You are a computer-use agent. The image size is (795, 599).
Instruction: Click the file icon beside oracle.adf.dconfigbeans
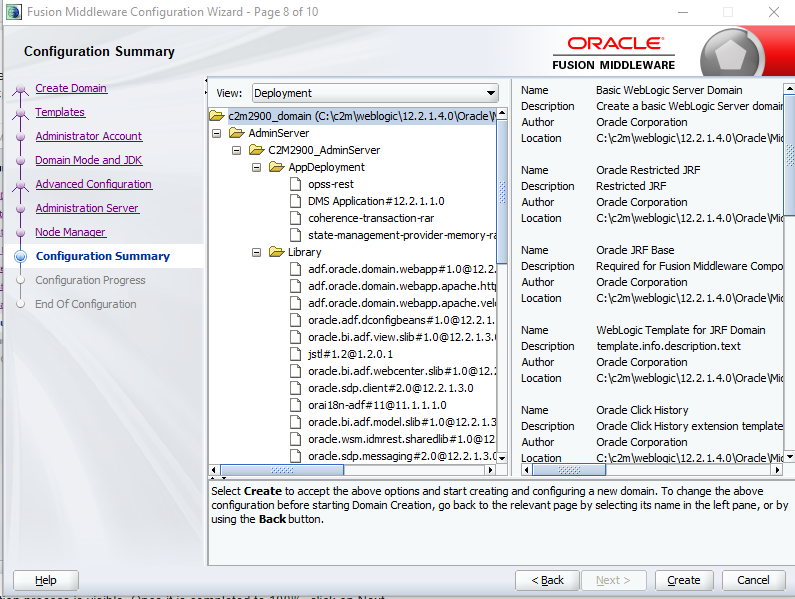coord(295,320)
